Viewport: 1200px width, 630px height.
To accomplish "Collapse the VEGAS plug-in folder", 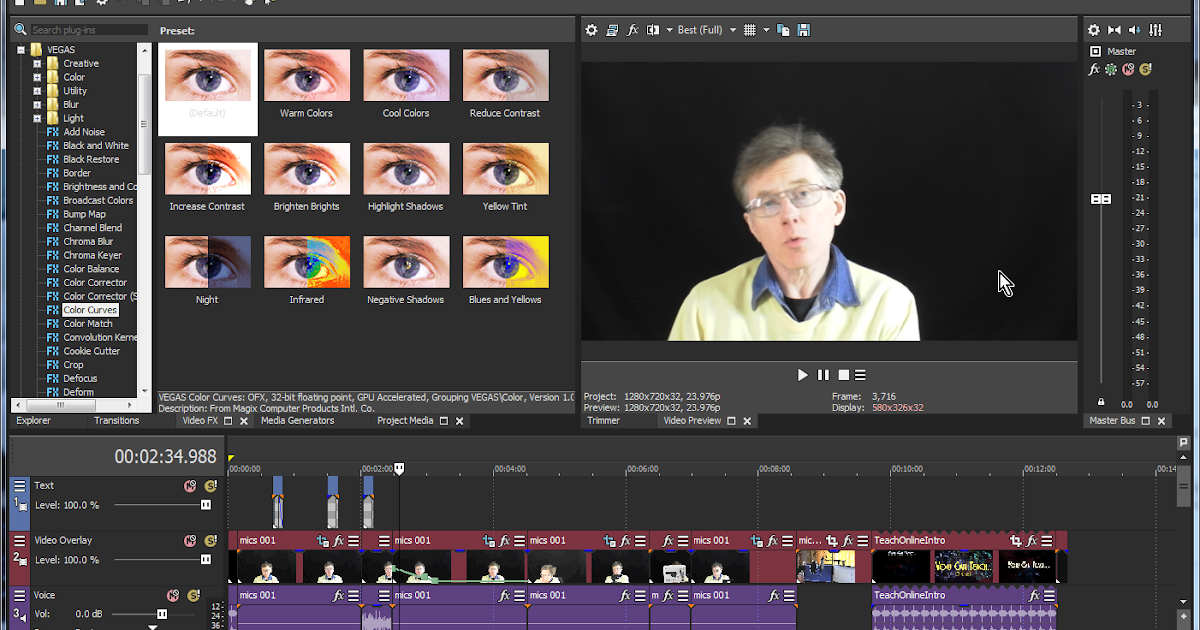I will click(x=20, y=49).
